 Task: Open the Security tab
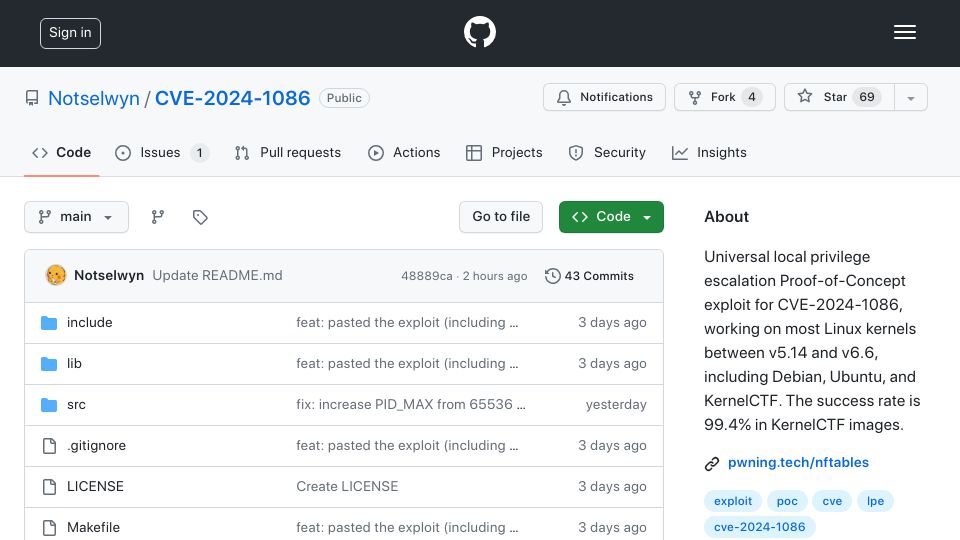(x=607, y=152)
